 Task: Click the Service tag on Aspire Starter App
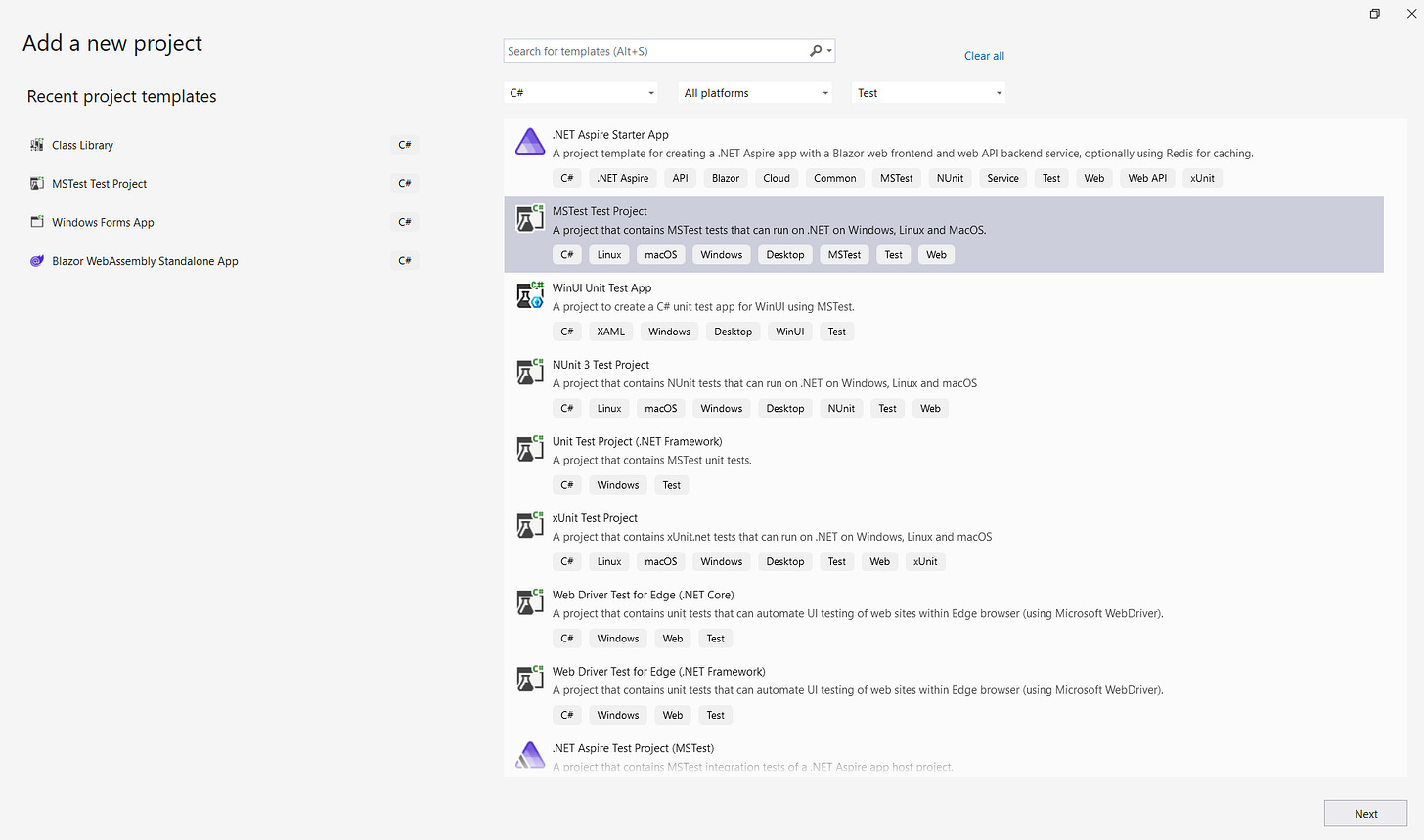click(1002, 178)
